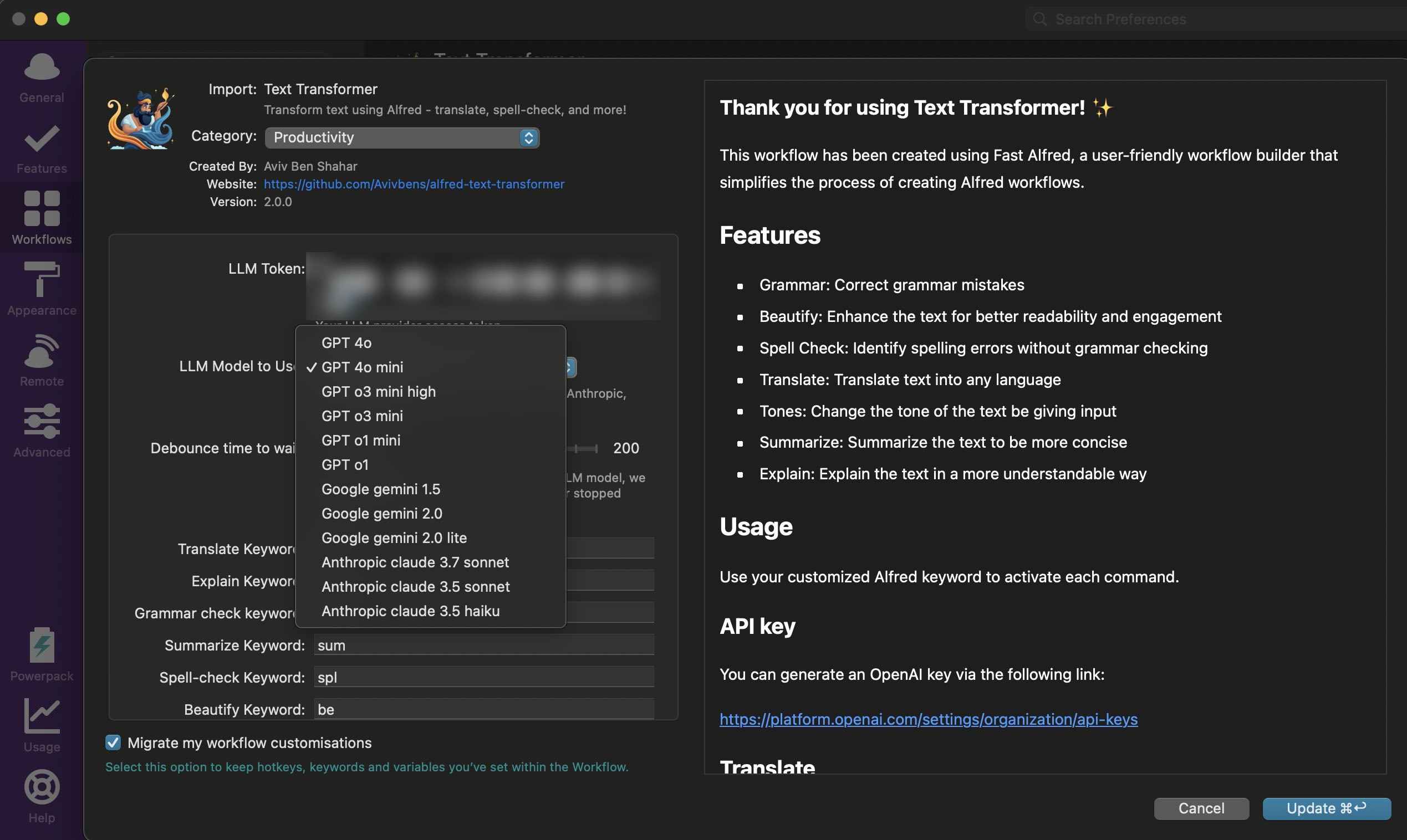The image size is (1407, 840).
Task: Click the Explain Keyword input field
Action: [610, 580]
